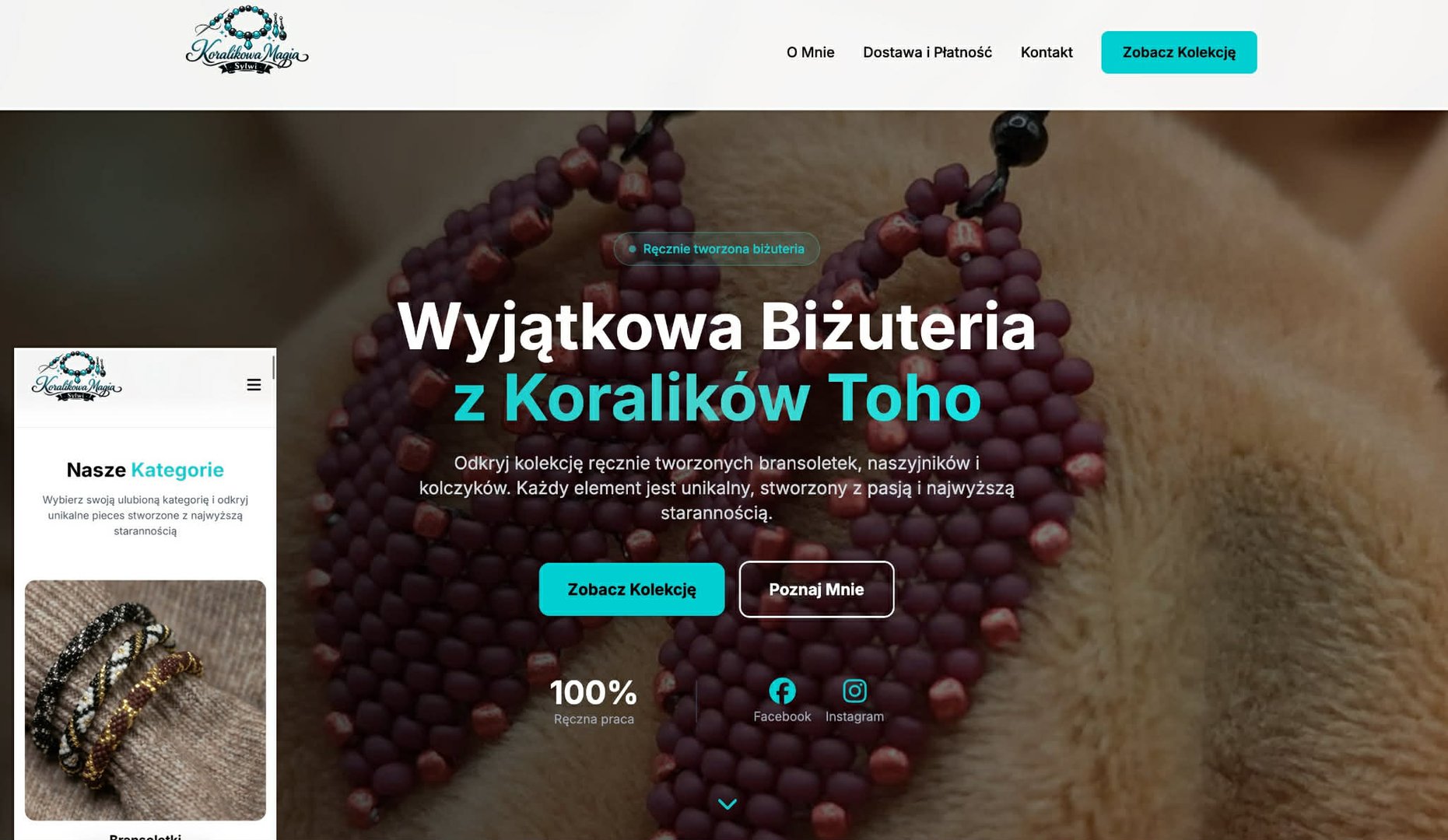Click the hero Zobacz Kolekcję button
The height and width of the screenshot is (840, 1448).
[632, 590]
